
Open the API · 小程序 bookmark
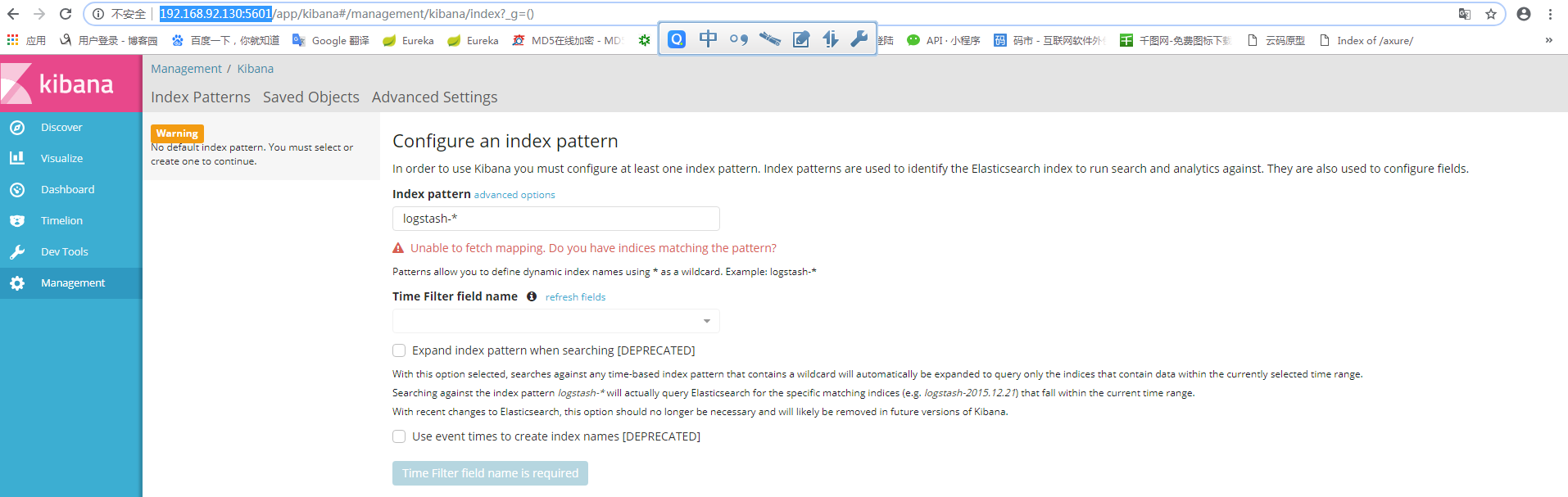tap(944, 40)
